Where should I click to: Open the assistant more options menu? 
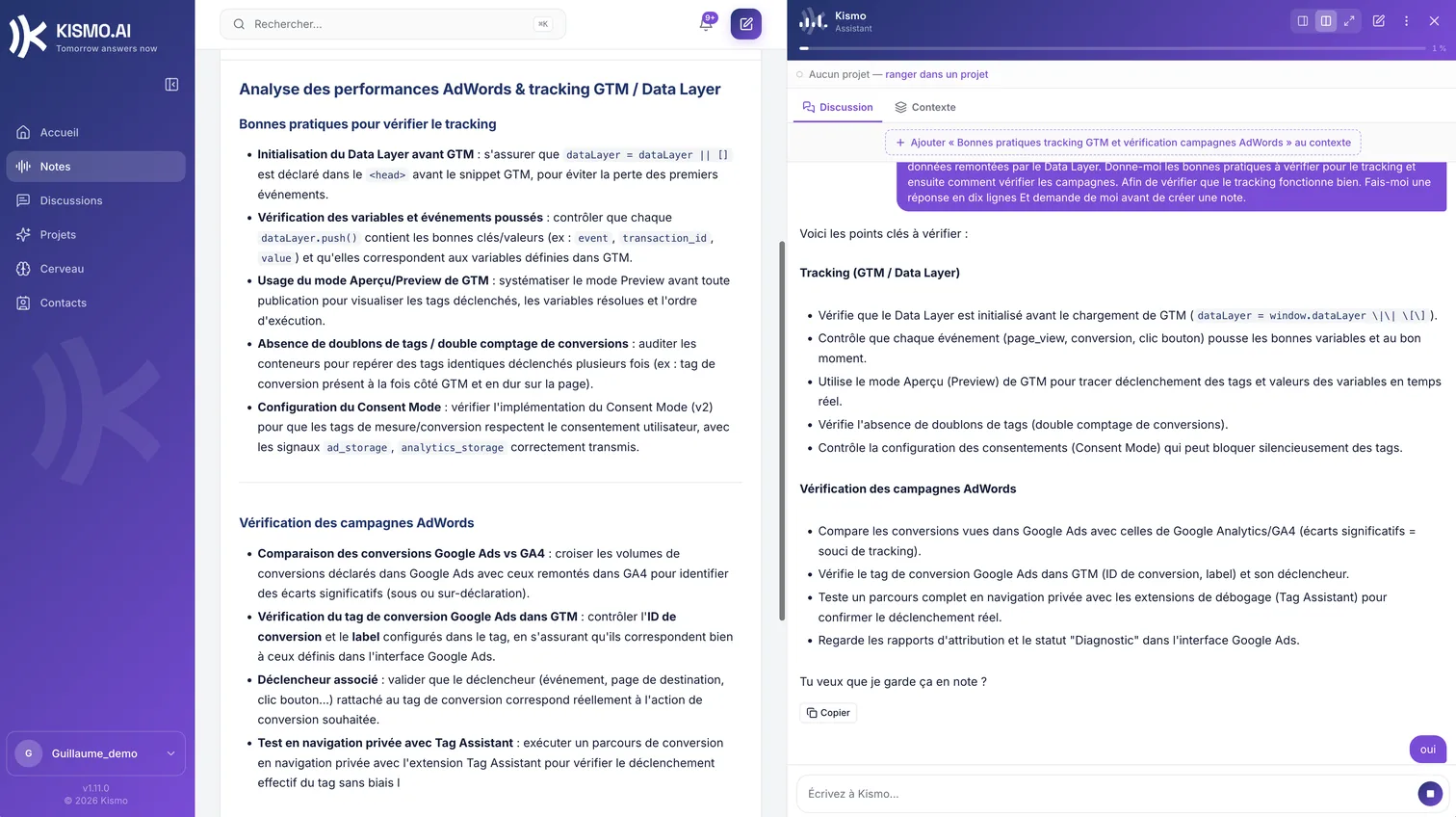point(1406,21)
